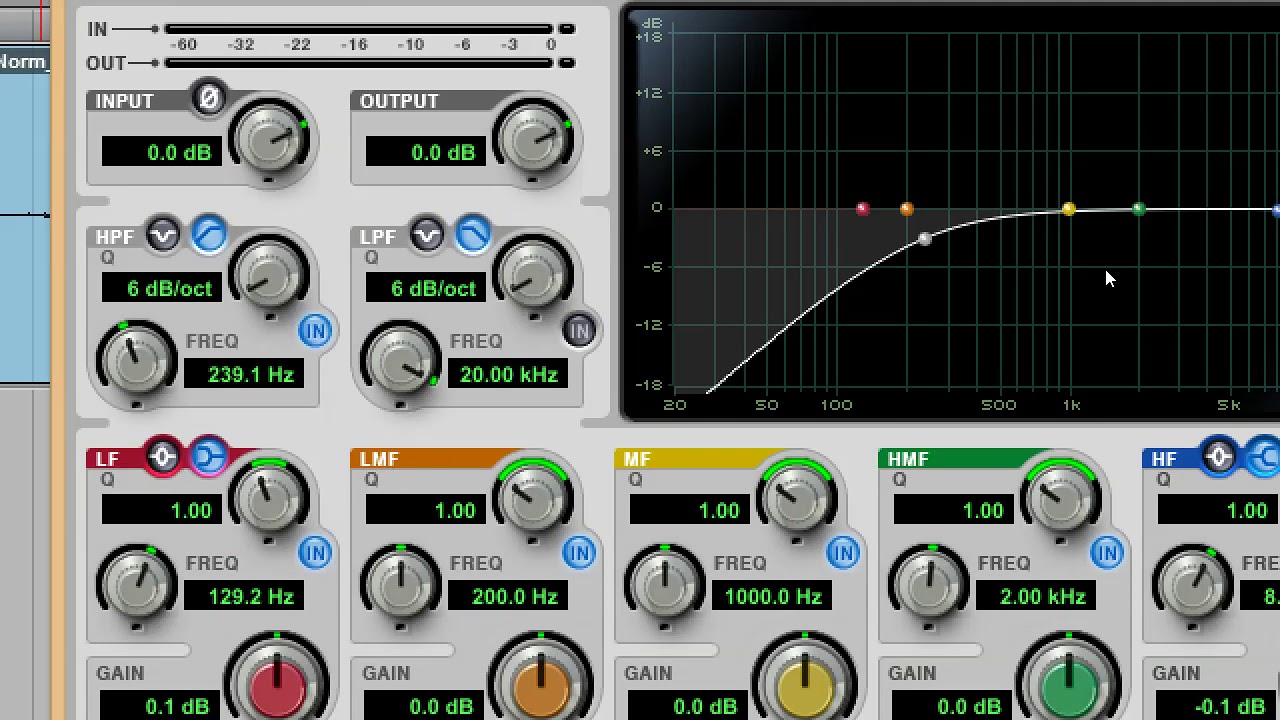Click the red LF node on graph
The width and height of the screenshot is (1280, 720).
[x=863, y=209]
